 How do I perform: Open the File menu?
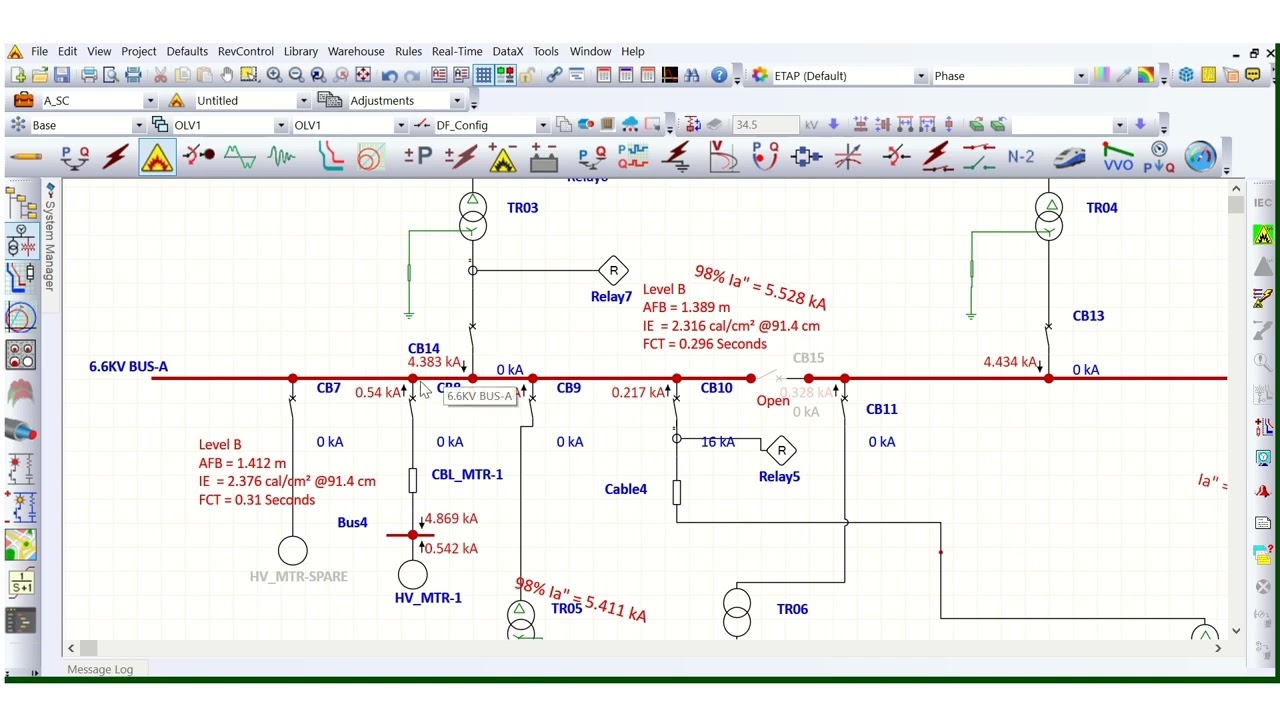click(39, 51)
